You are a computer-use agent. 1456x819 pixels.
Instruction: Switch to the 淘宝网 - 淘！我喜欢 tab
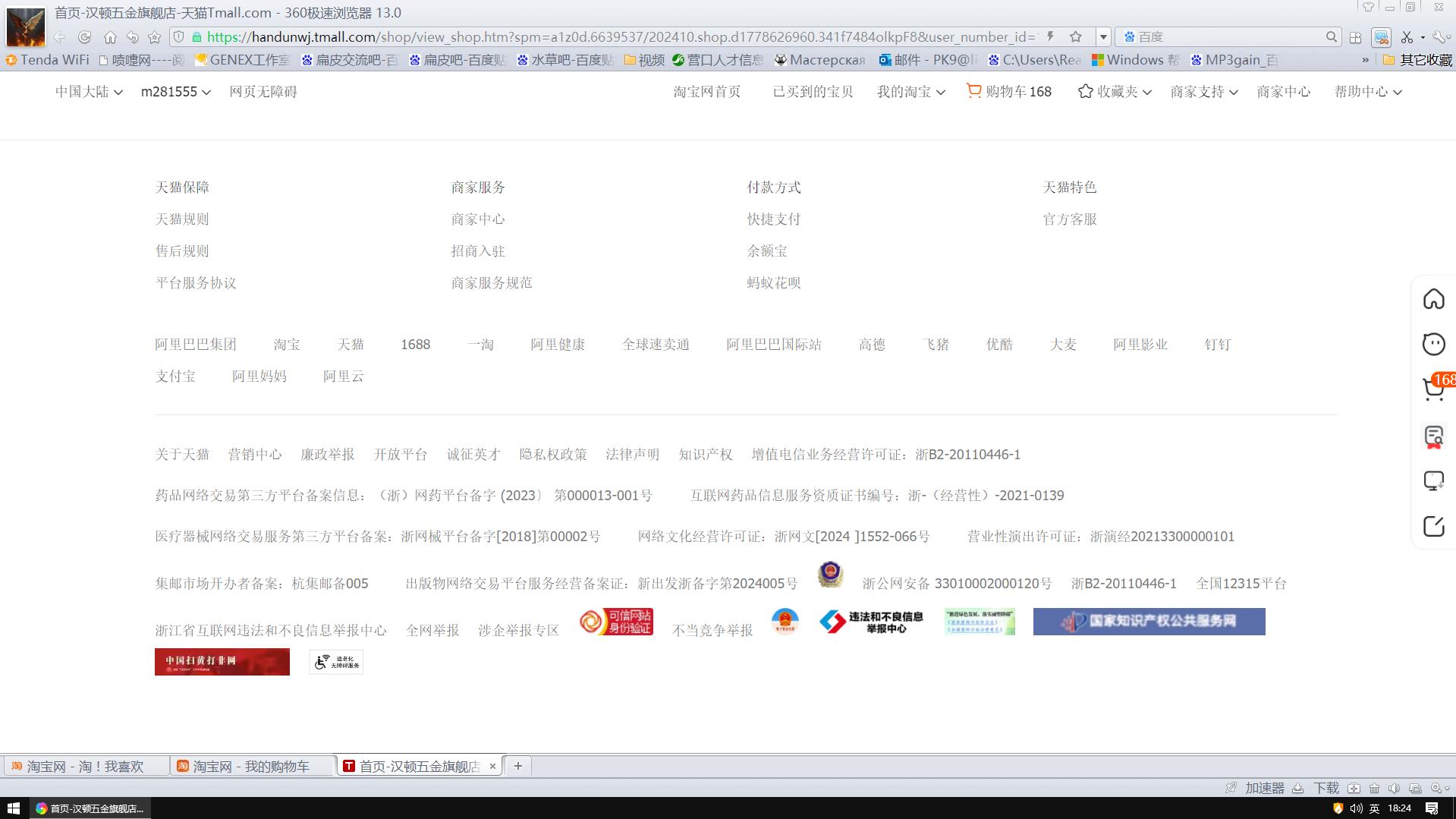coord(85,767)
